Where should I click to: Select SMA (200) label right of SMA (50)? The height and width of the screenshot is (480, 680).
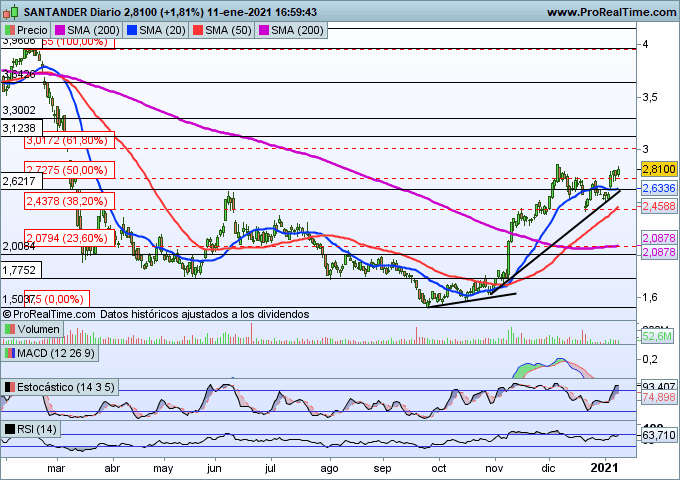pyautogui.click(x=297, y=30)
